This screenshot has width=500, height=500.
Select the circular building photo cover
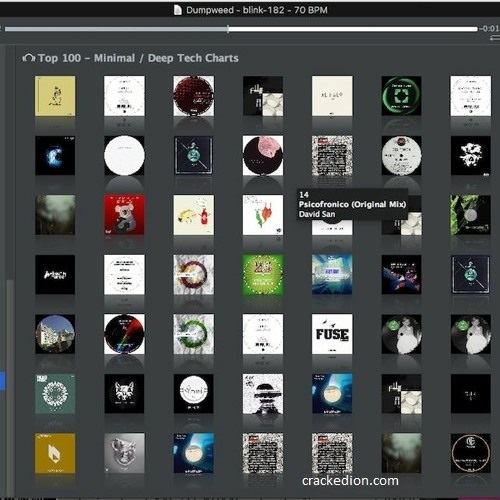55,334
